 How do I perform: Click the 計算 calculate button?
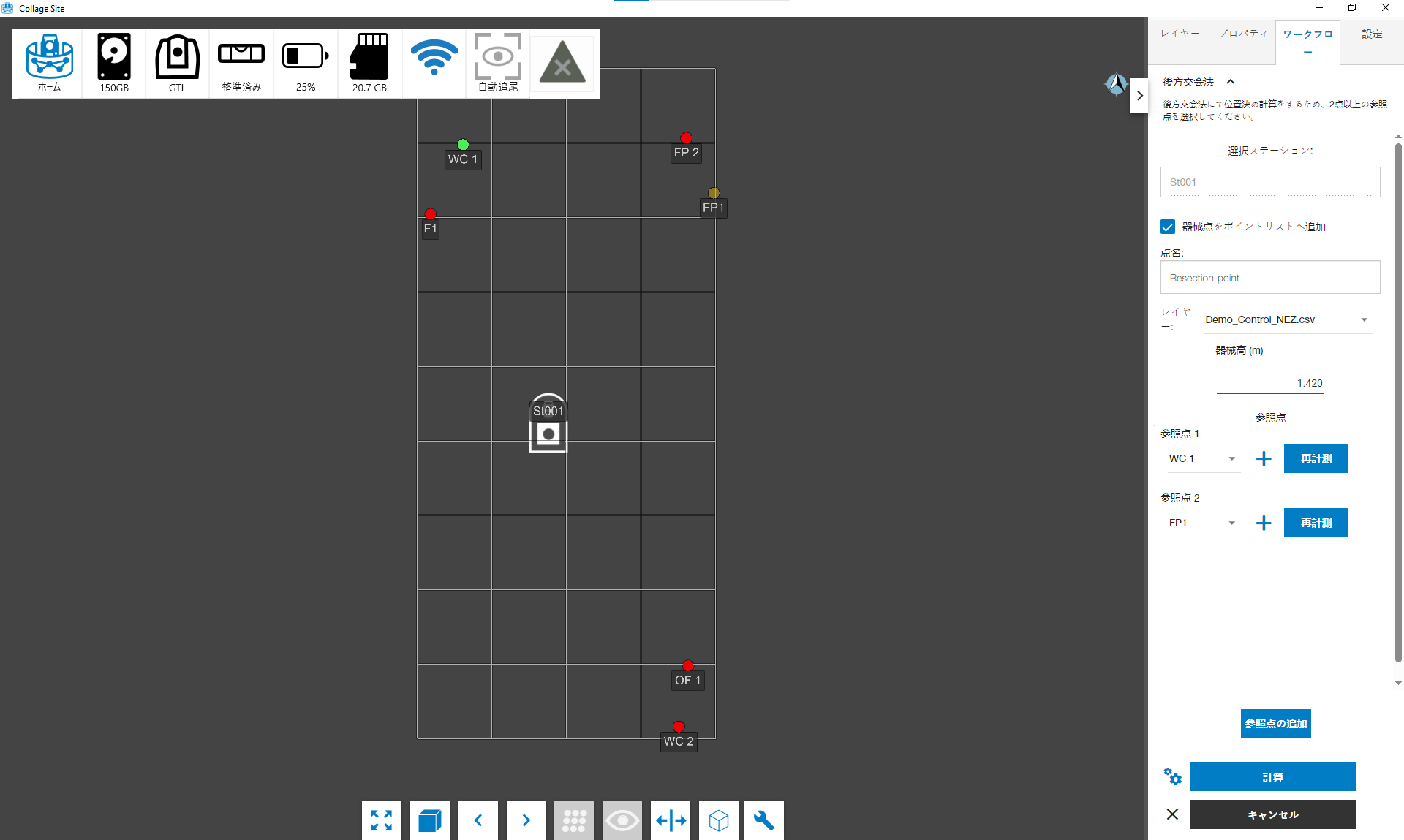tap(1272, 776)
